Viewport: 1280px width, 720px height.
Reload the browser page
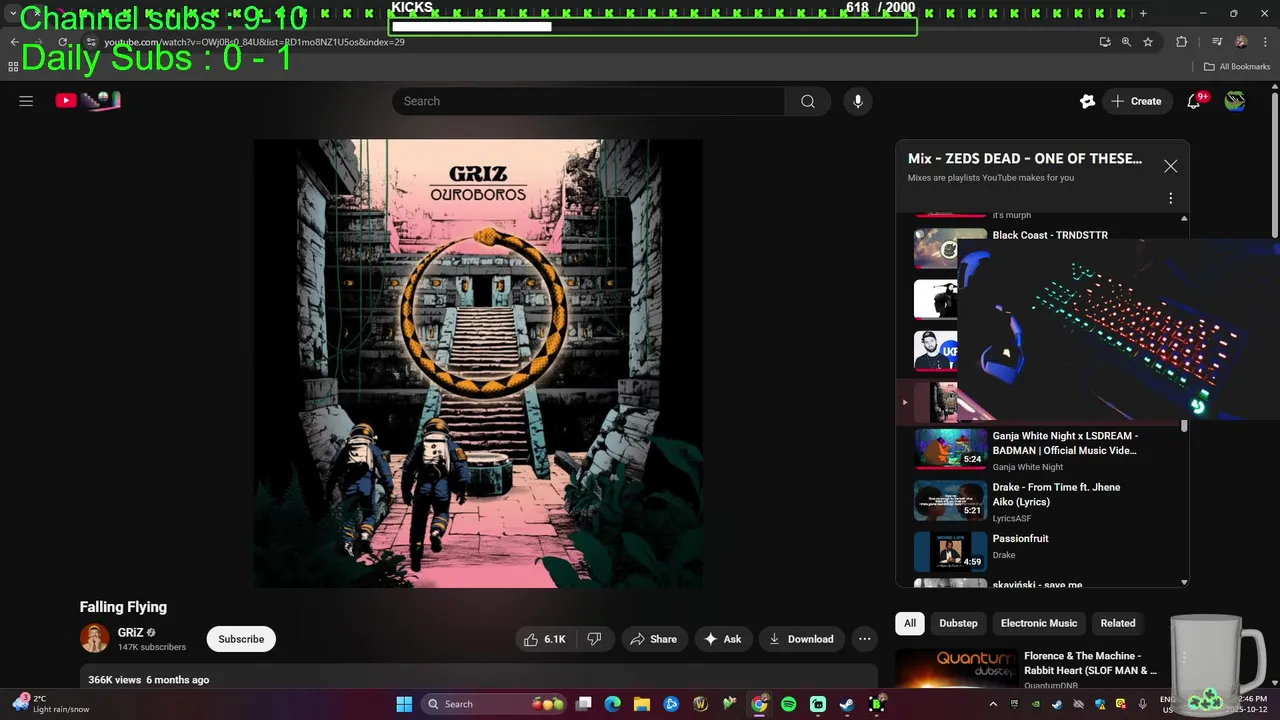63,42
